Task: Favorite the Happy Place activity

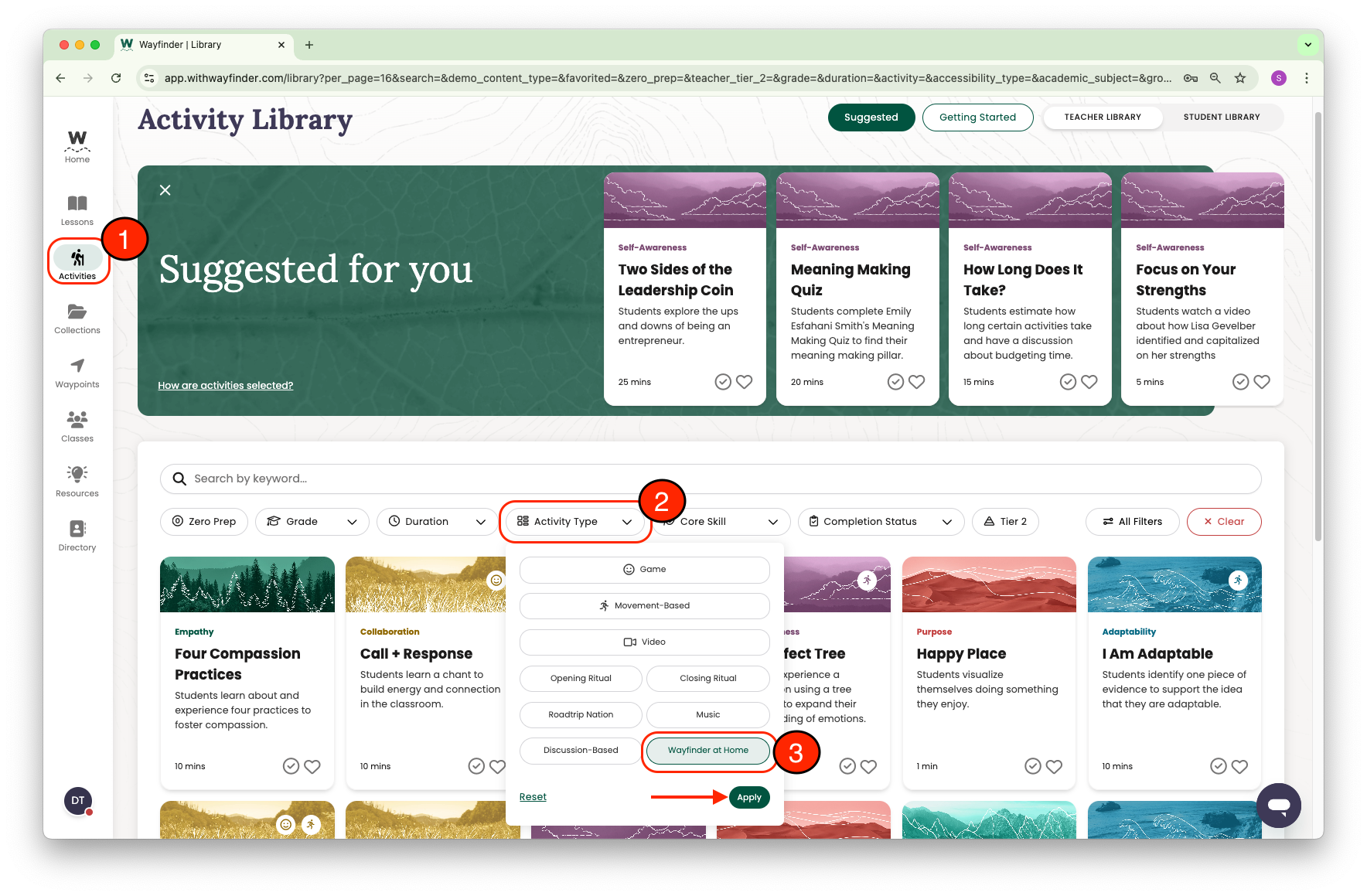Action: click(1054, 766)
